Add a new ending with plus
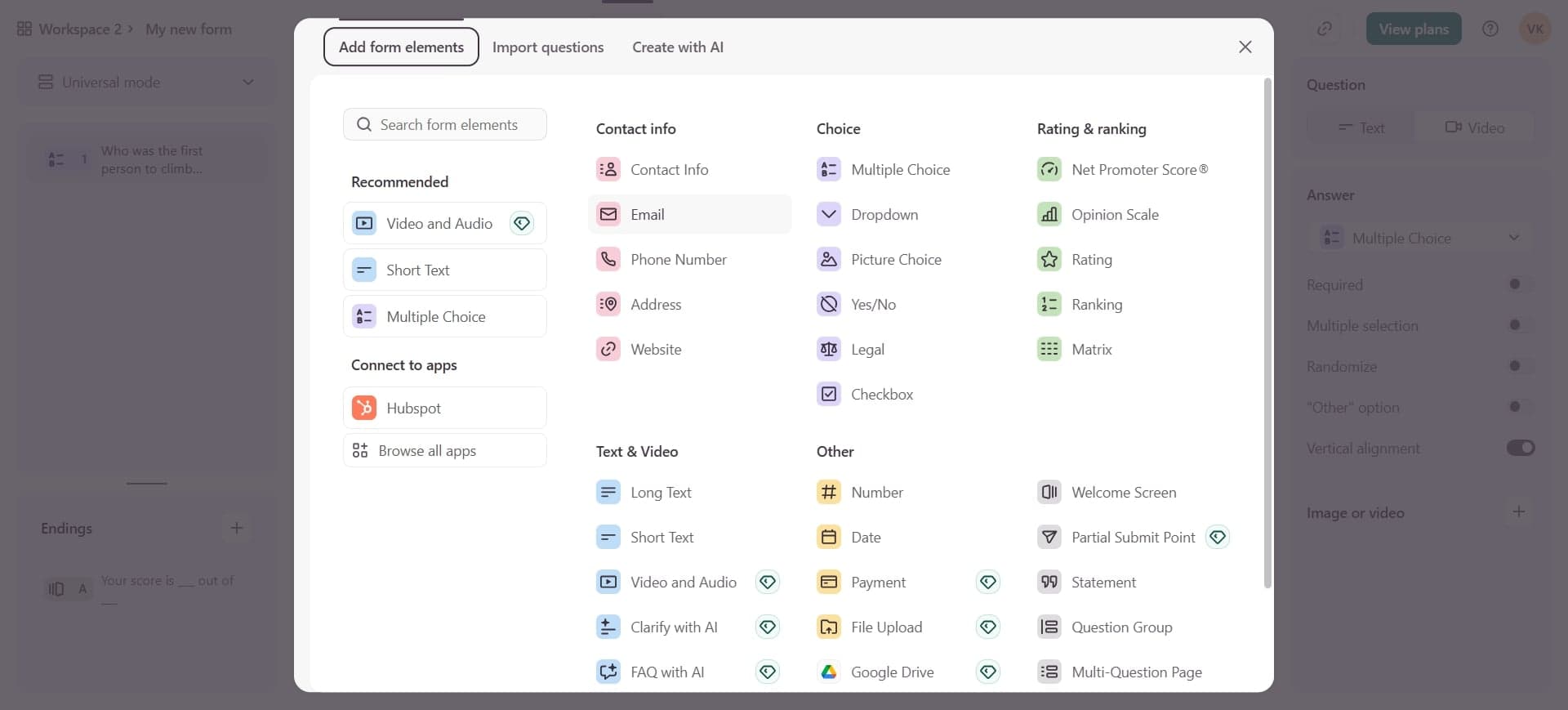Viewport: 1568px width, 710px height. (237, 528)
